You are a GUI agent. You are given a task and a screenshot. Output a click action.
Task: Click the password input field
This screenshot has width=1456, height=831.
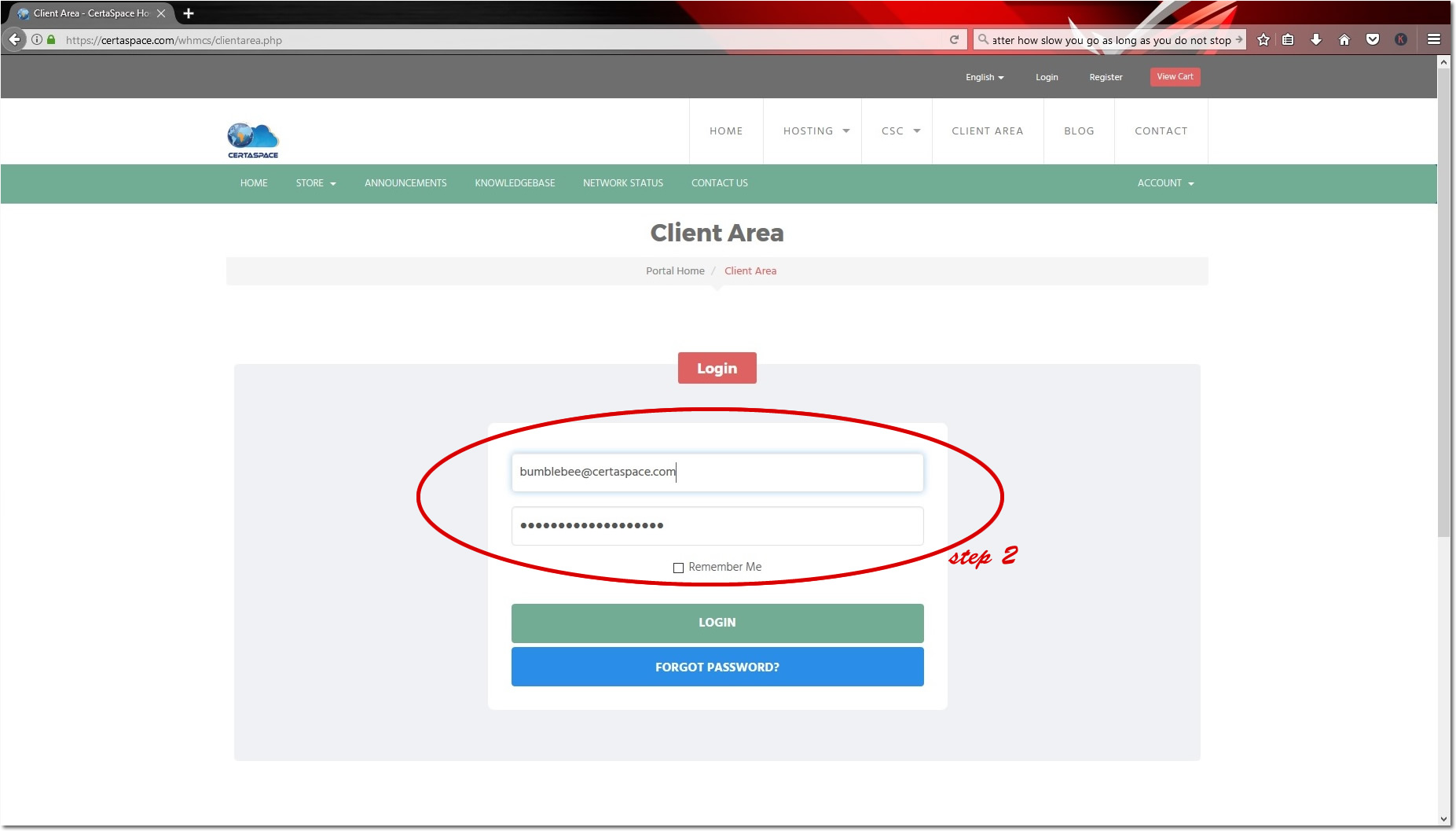[x=717, y=526]
